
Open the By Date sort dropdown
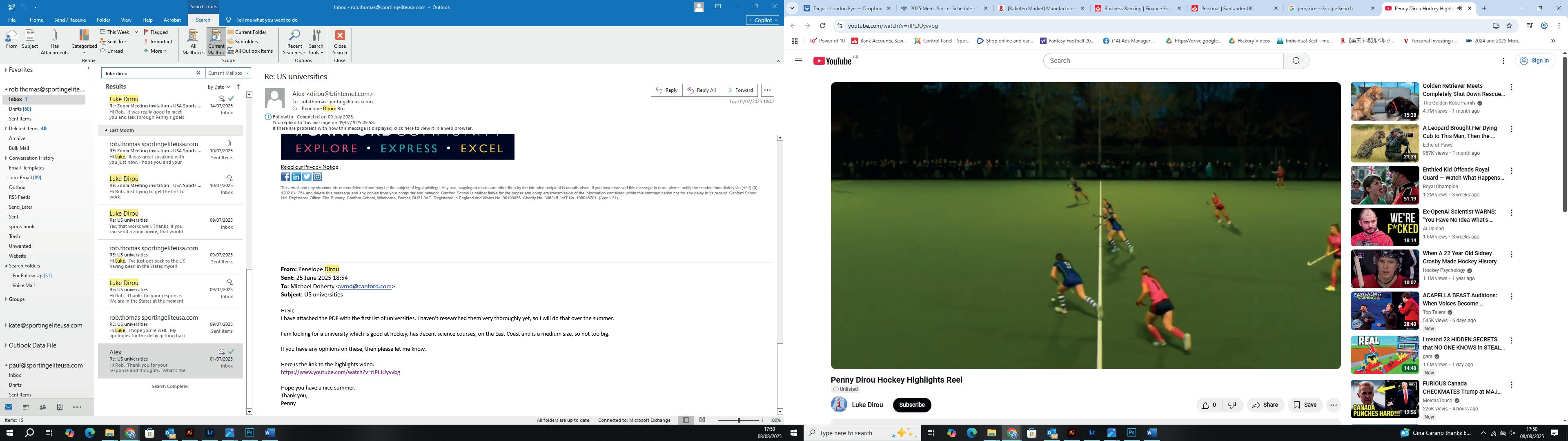[218, 87]
